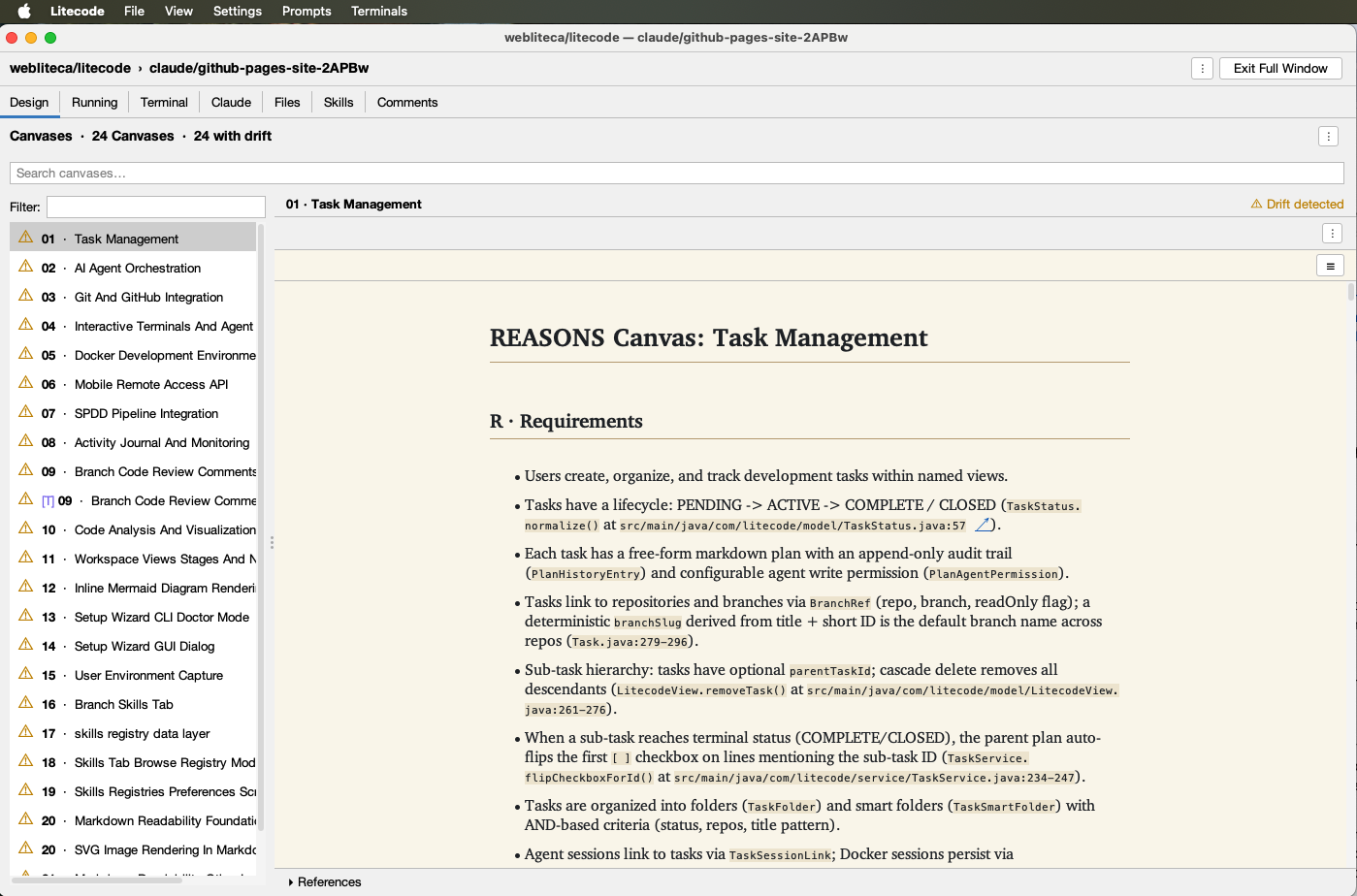The image size is (1357, 896).
Task: Expand the References section
Action: tap(325, 881)
